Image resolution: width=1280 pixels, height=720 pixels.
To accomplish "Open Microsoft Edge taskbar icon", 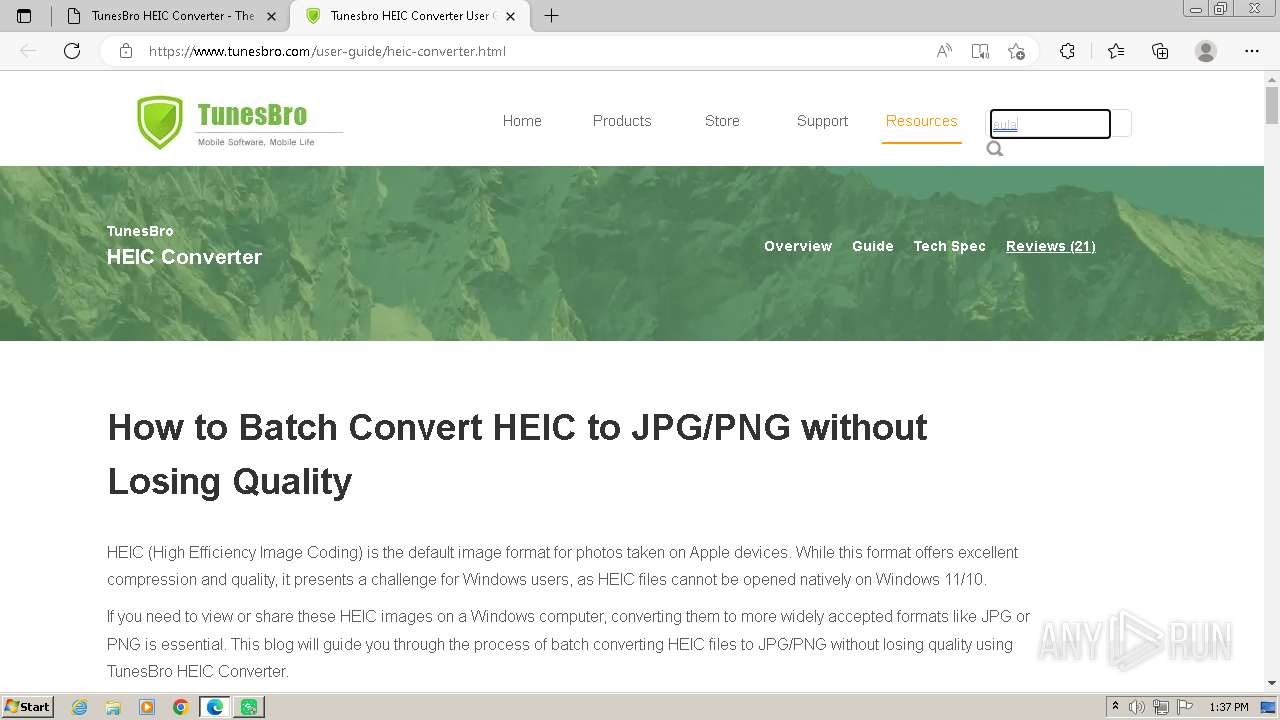I will pos(215,707).
